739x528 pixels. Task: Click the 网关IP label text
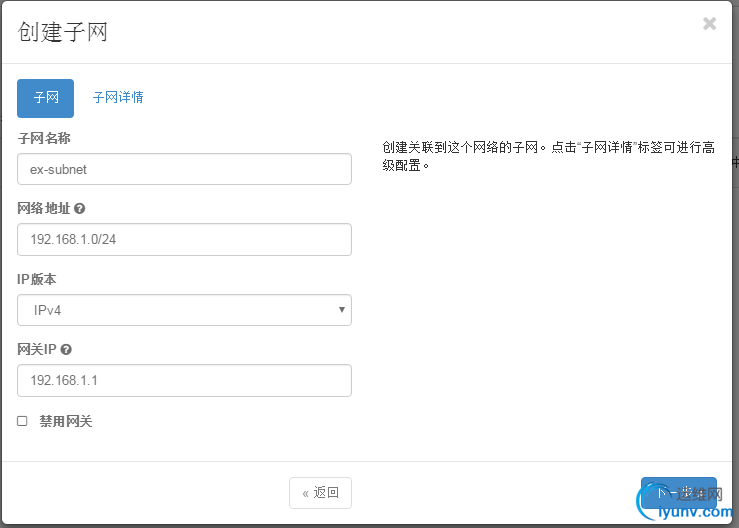[37, 350]
